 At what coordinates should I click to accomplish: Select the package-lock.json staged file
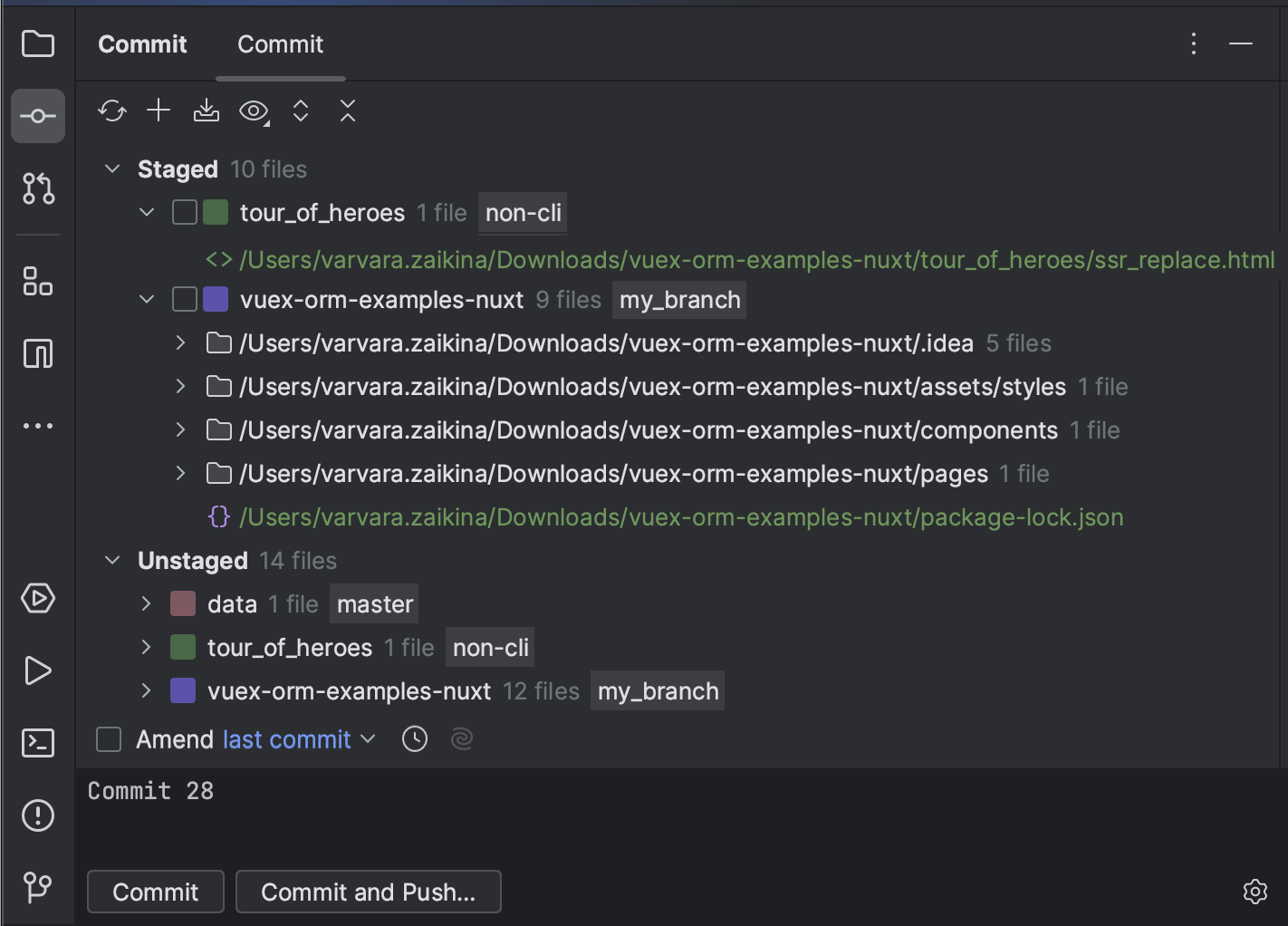coord(666,517)
